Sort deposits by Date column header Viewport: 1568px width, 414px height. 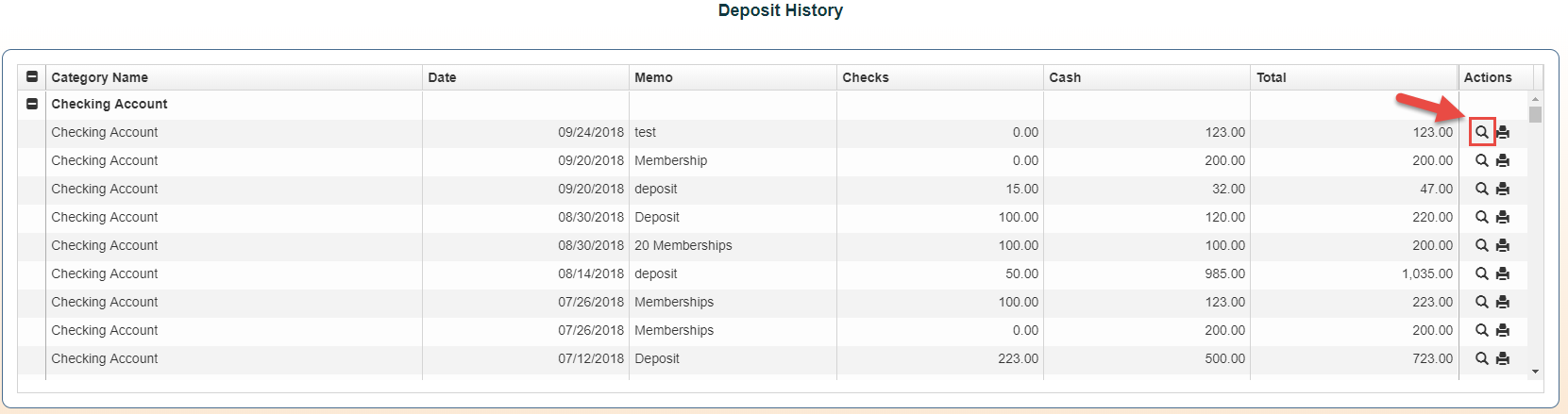tap(442, 77)
